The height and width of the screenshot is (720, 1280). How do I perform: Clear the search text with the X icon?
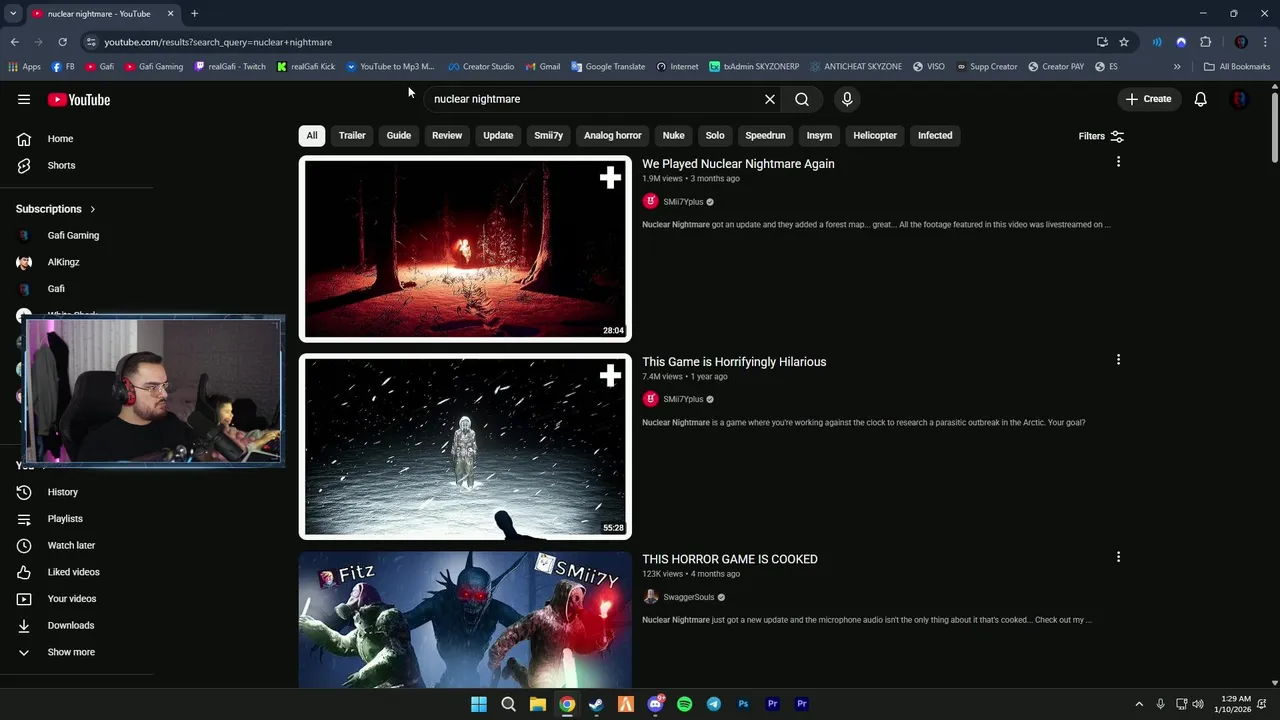coord(770,99)
